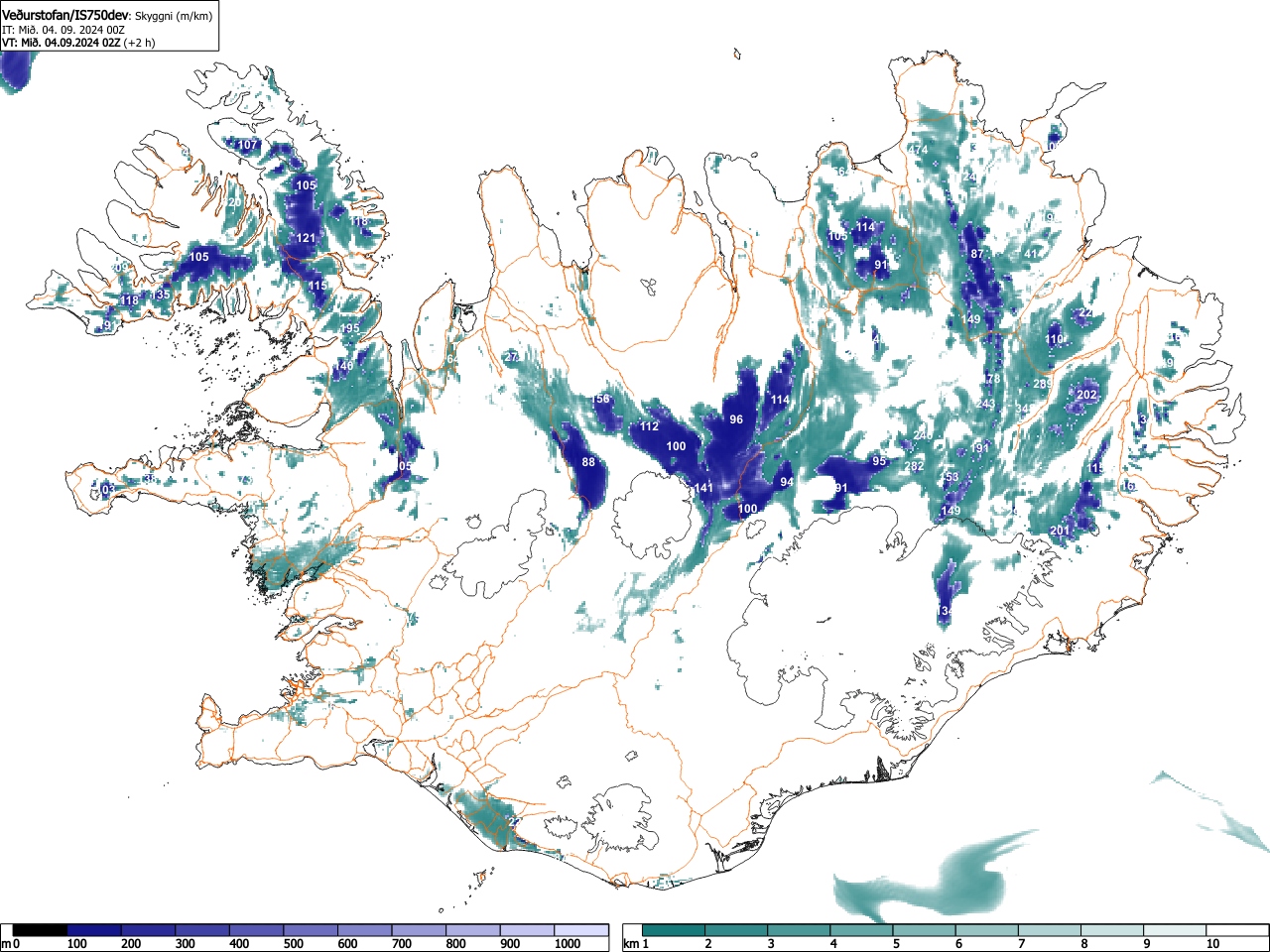This screenshot has width=1270, height=952.
Task: Click the 94 visibility value on the map
Action: pyautogui.click(x=787, y=482)
